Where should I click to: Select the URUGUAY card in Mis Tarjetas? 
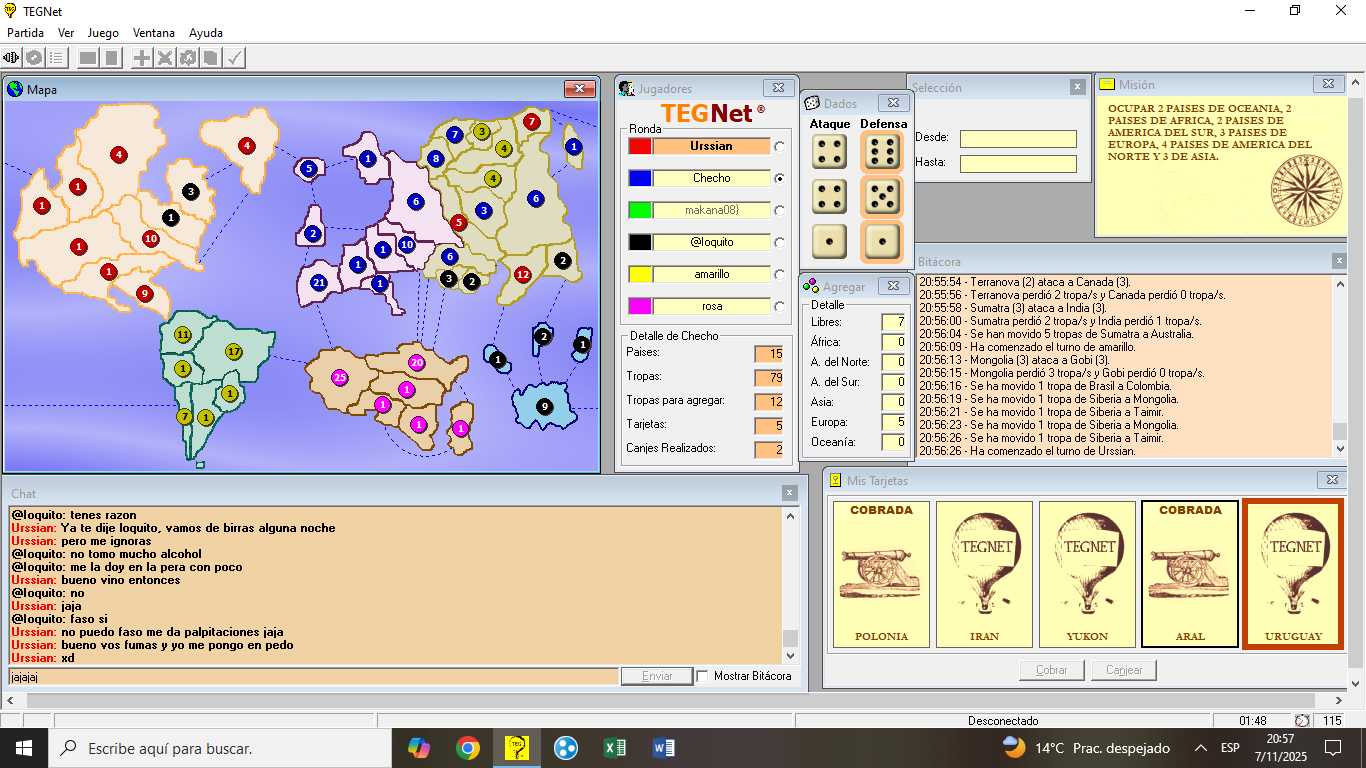point(1293,574)
